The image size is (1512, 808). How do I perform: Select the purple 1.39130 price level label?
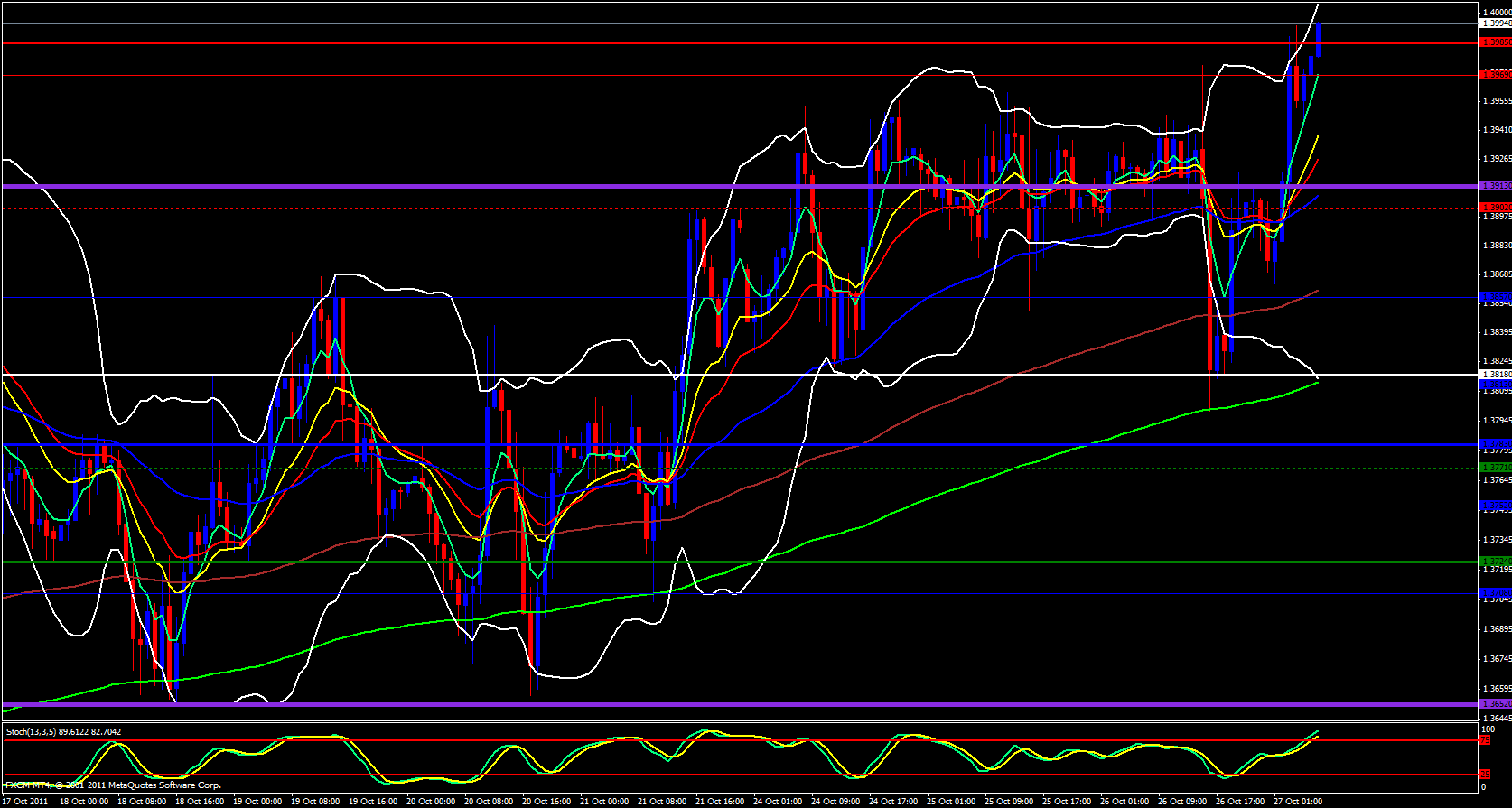[x=1495, y=186]
